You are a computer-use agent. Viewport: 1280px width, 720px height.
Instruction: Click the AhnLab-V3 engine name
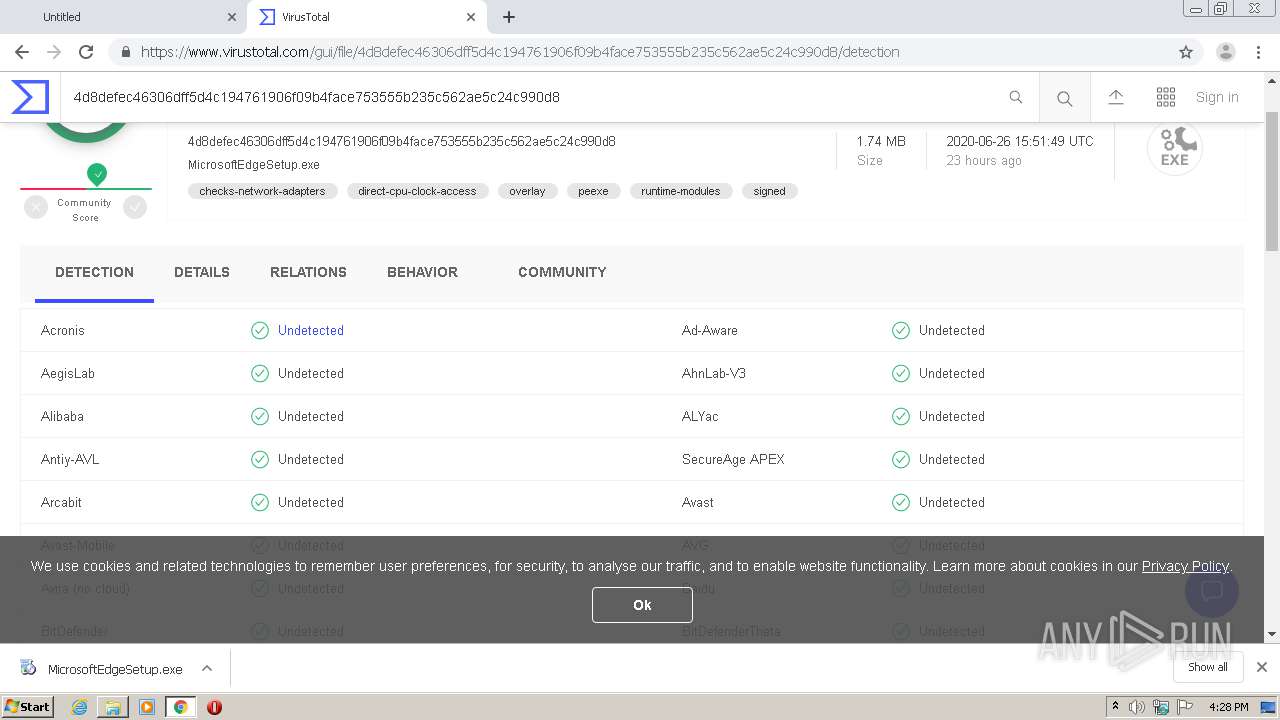click(x=714, y=373)
